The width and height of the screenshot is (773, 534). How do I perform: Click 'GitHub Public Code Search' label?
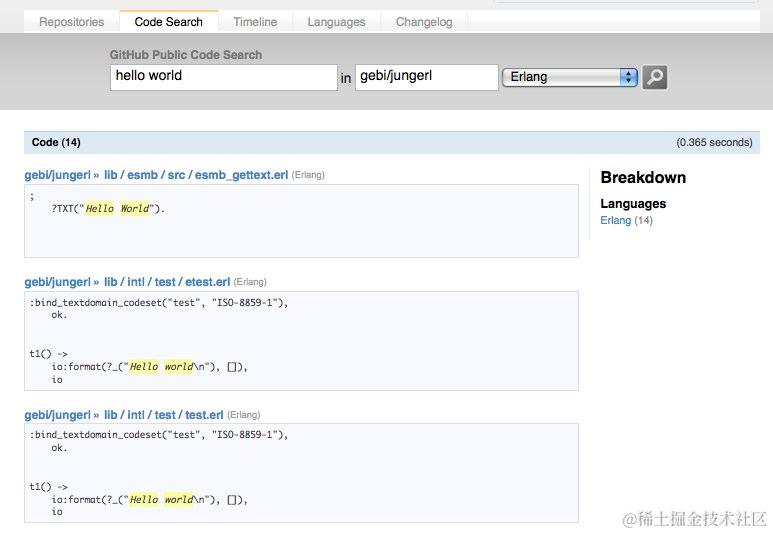pos(186,55)
